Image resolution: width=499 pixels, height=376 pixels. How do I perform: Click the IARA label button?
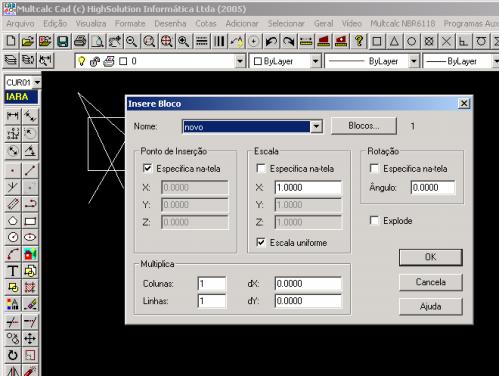(x=21, y=97)
